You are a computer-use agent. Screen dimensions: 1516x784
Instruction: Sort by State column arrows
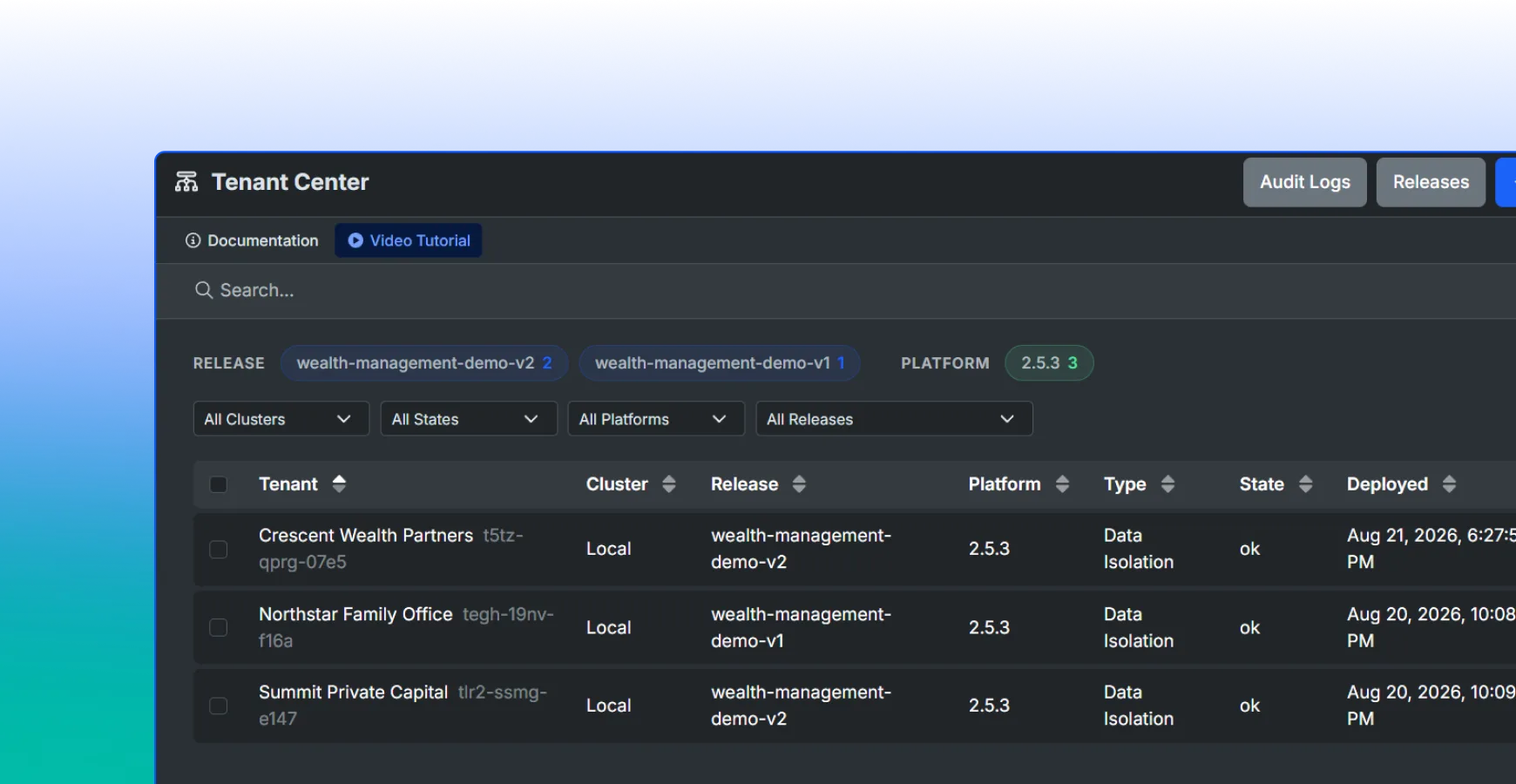(1305, 483)
